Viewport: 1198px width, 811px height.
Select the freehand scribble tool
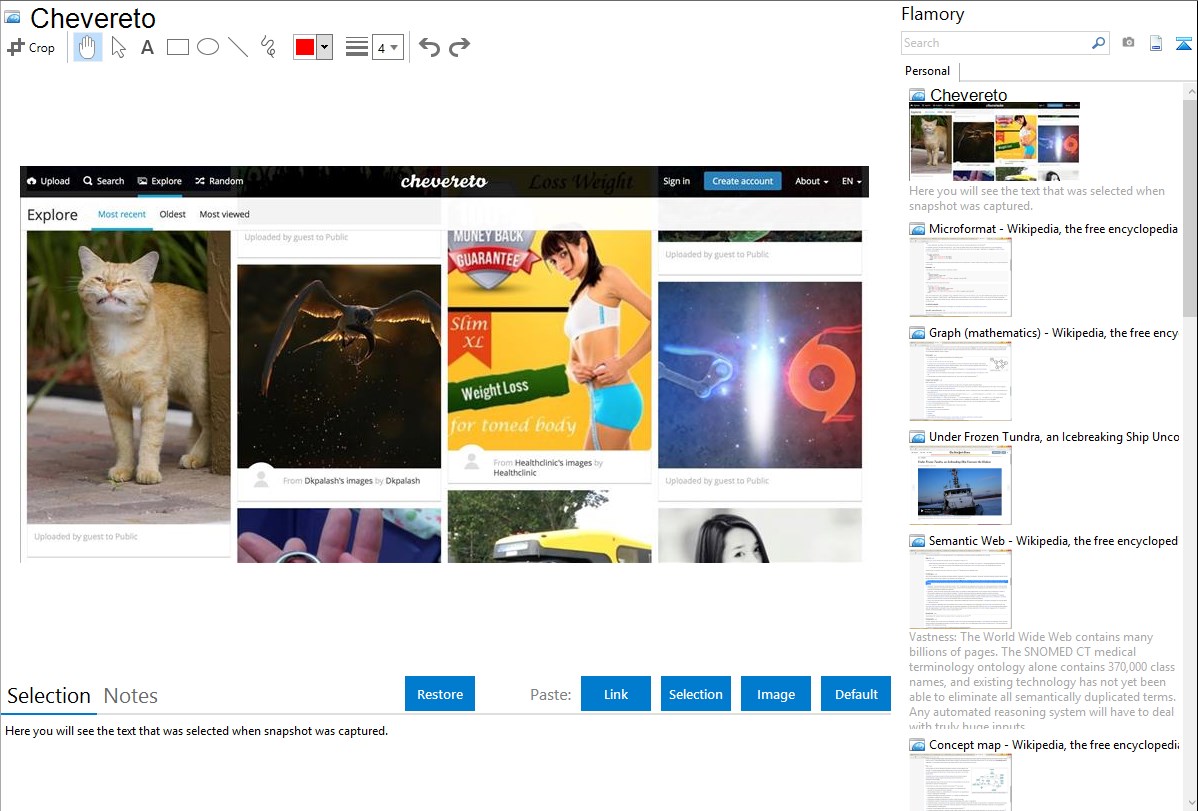click(x=268, y=47)
